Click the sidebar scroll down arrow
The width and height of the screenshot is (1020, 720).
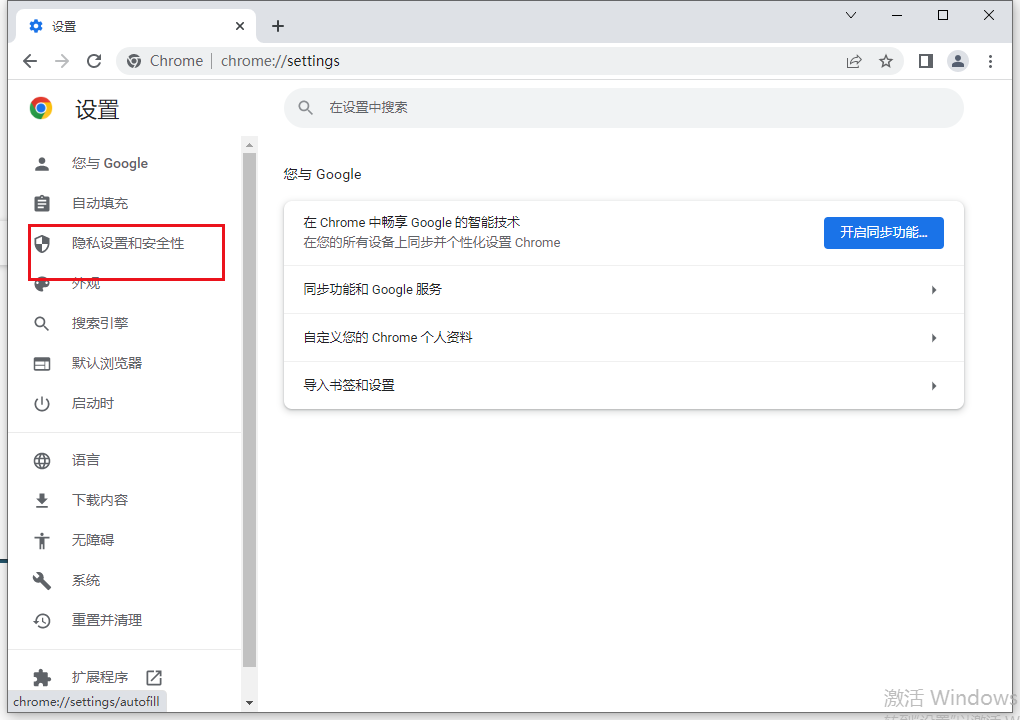coord(249,703)
